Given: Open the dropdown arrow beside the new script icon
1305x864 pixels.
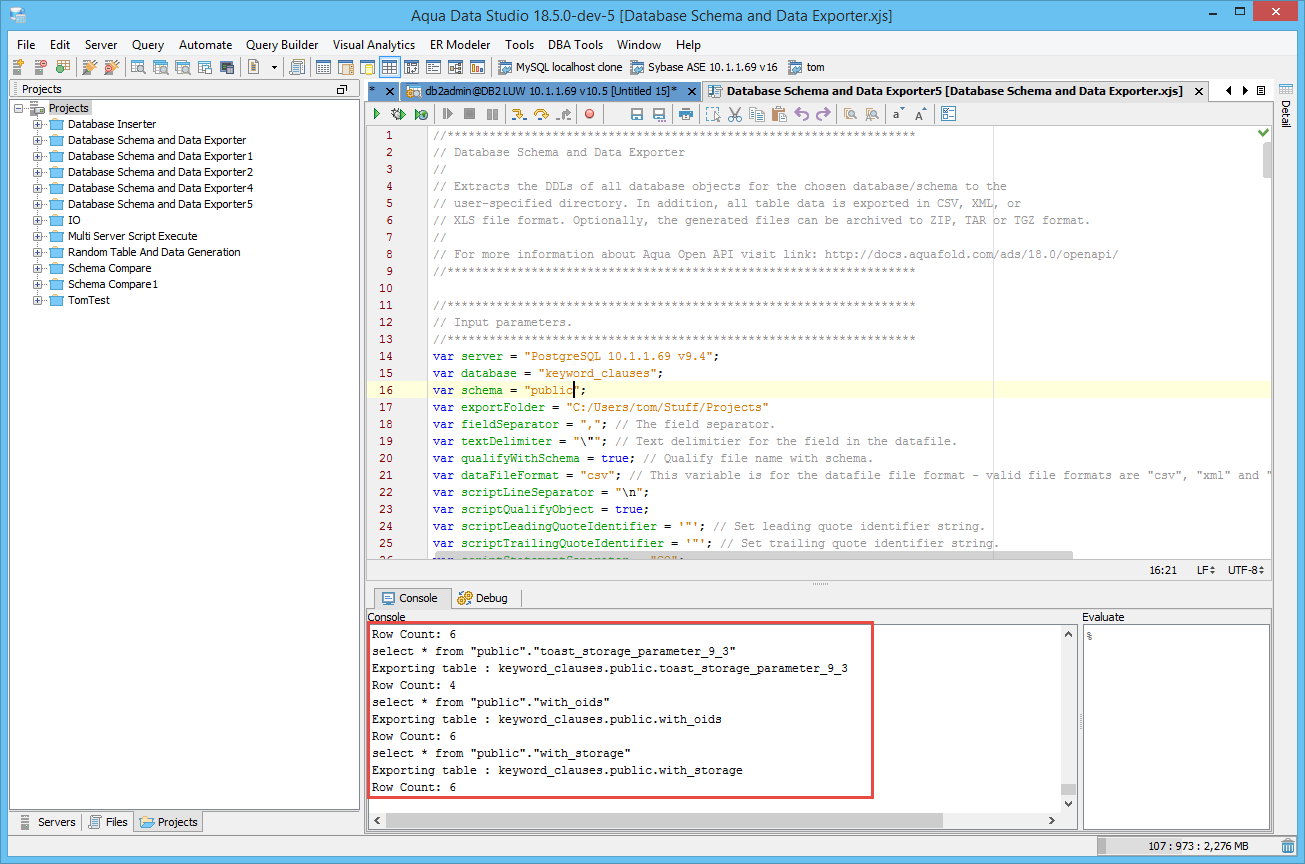Looking at the screenshot, I should [x=273, y=67].
